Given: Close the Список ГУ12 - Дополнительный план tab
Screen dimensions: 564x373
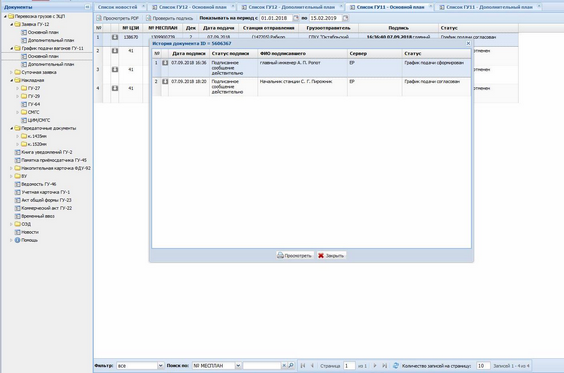Looking at the screenshot, I should [x=341, y=6].
